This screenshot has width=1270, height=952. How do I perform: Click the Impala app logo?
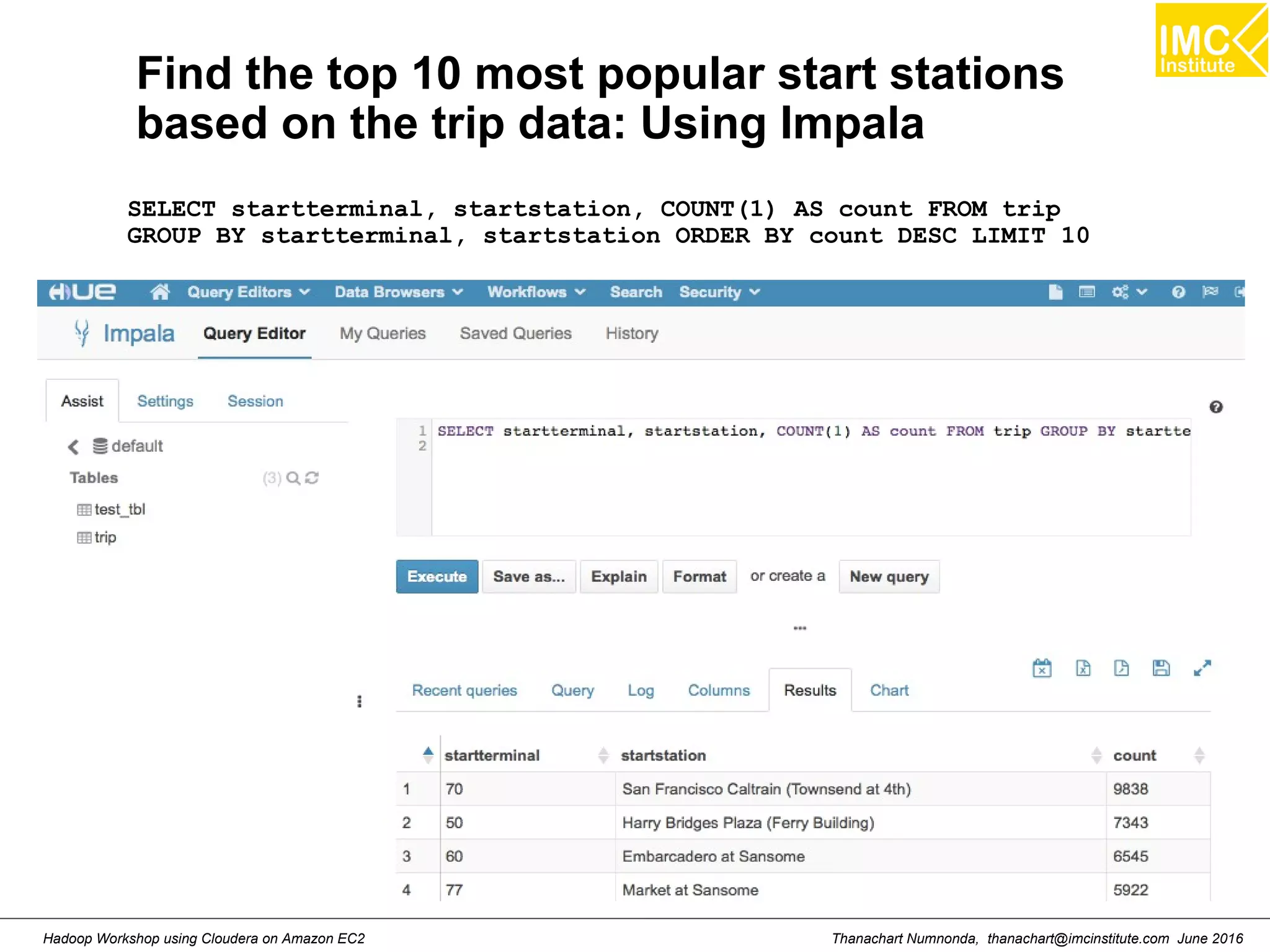[124, 333]
